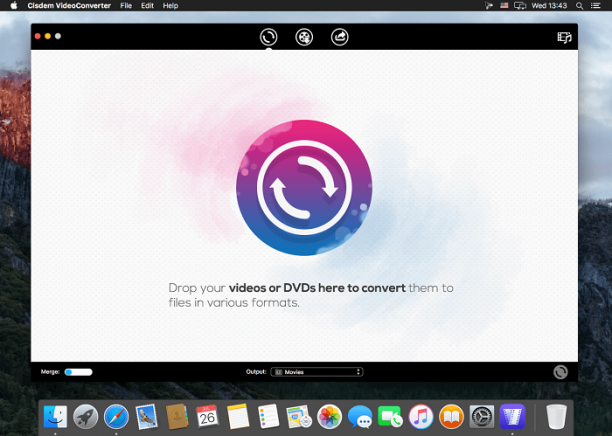Open Safari from the Dock
This screenshot has width=612, height=436.
coord(116,417)
